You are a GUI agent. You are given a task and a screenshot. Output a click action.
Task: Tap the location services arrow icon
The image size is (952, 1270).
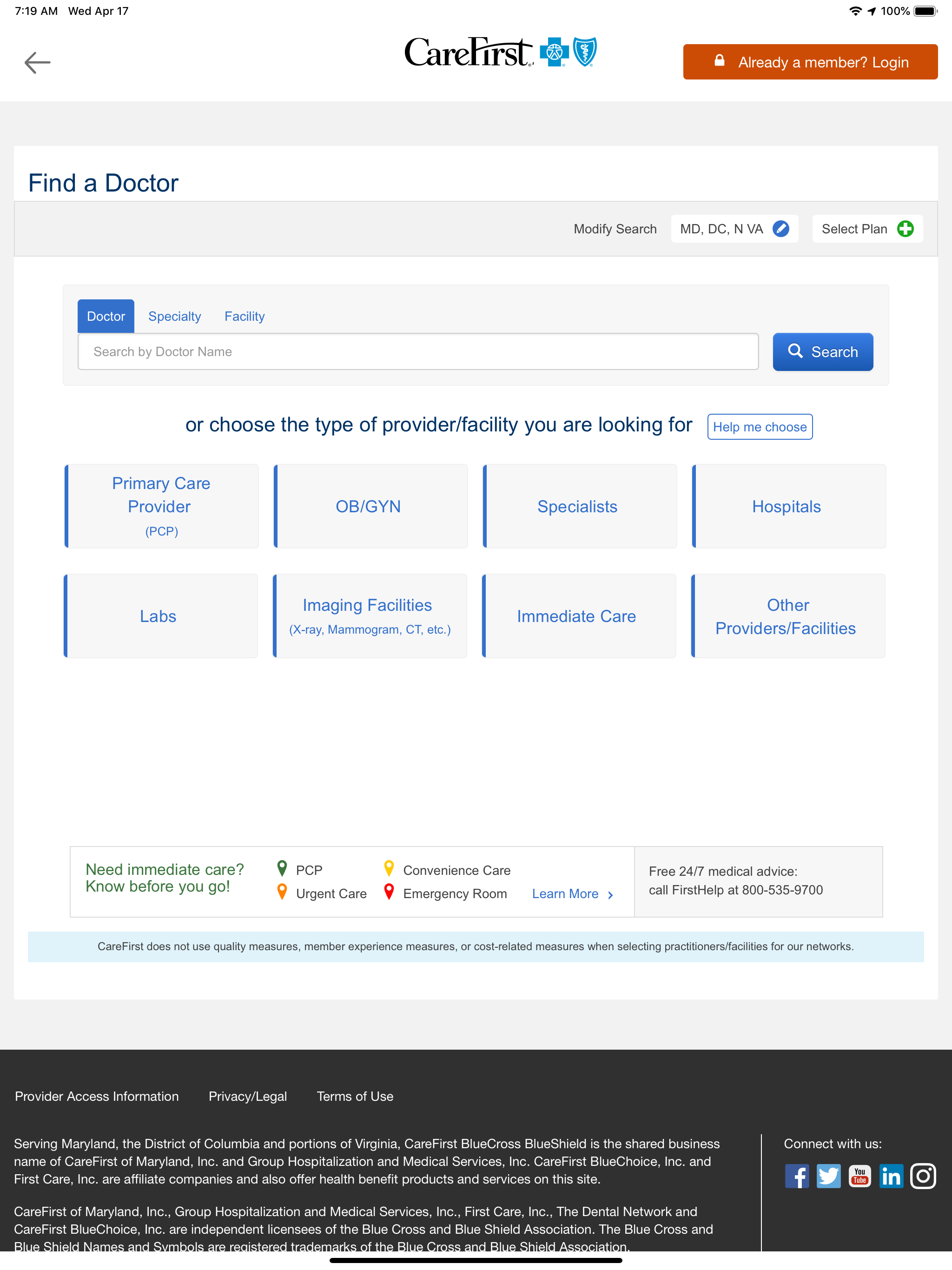(872, 11)
